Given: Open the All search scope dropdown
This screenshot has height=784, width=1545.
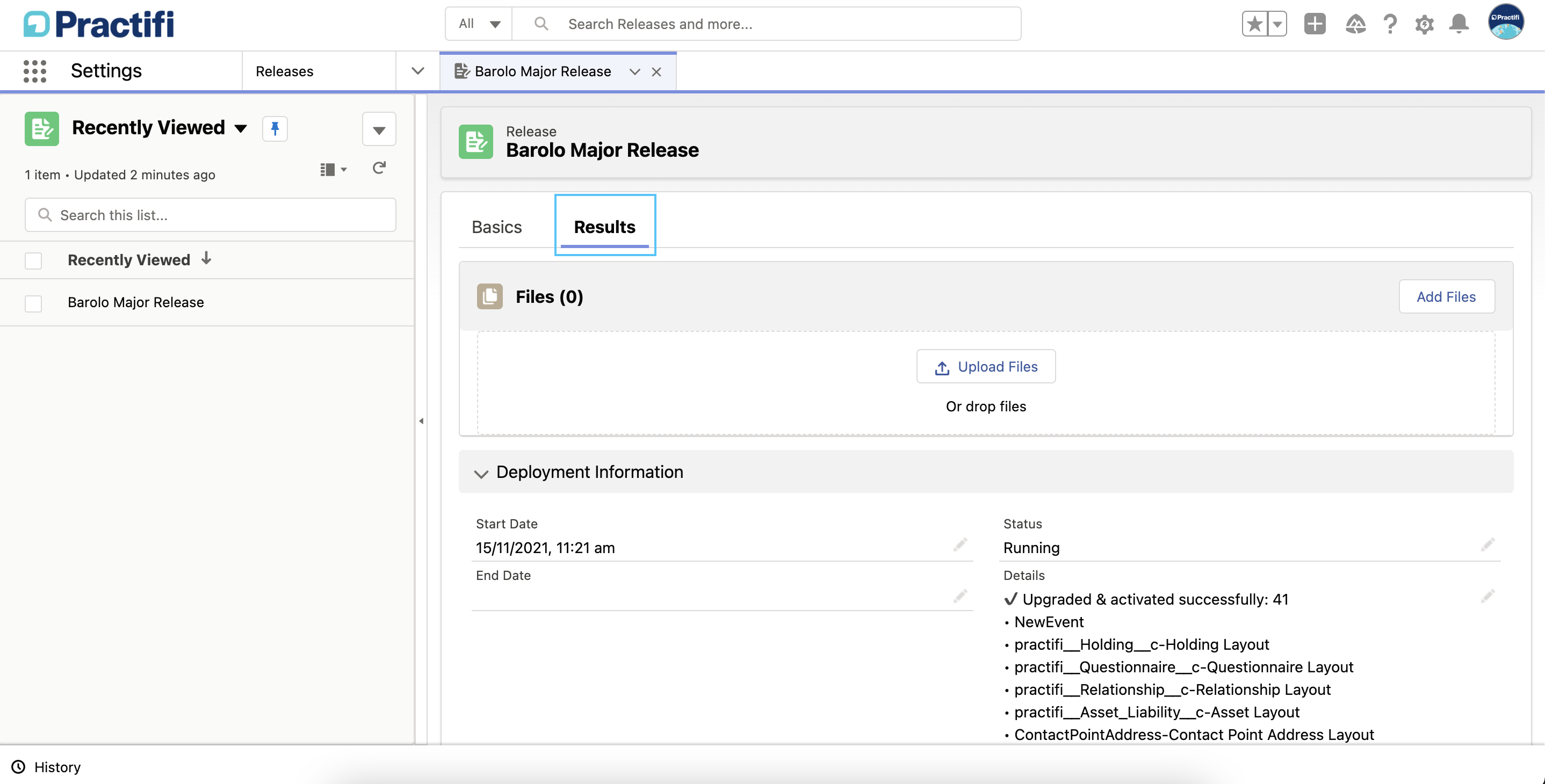Looking at the screenshot, I should pos(479,24).
